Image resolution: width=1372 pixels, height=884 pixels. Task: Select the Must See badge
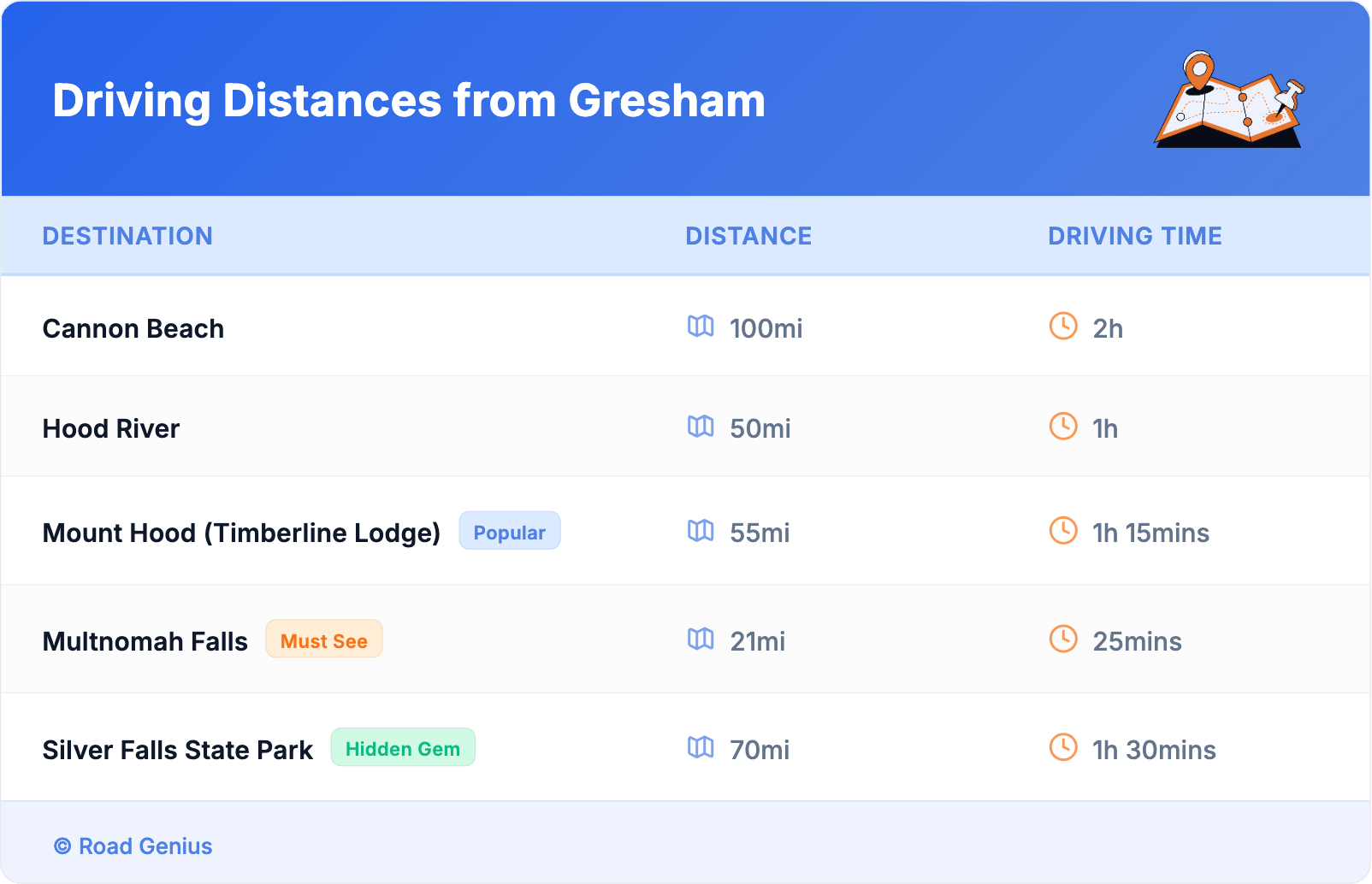click(x=323, y=639)
